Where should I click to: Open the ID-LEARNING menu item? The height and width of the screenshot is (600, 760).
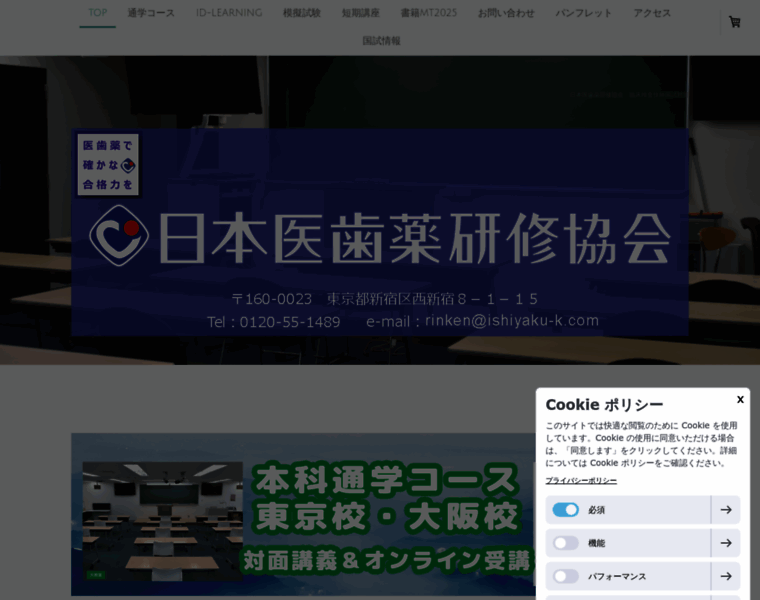pyautogui.click(x=229, y=13)
